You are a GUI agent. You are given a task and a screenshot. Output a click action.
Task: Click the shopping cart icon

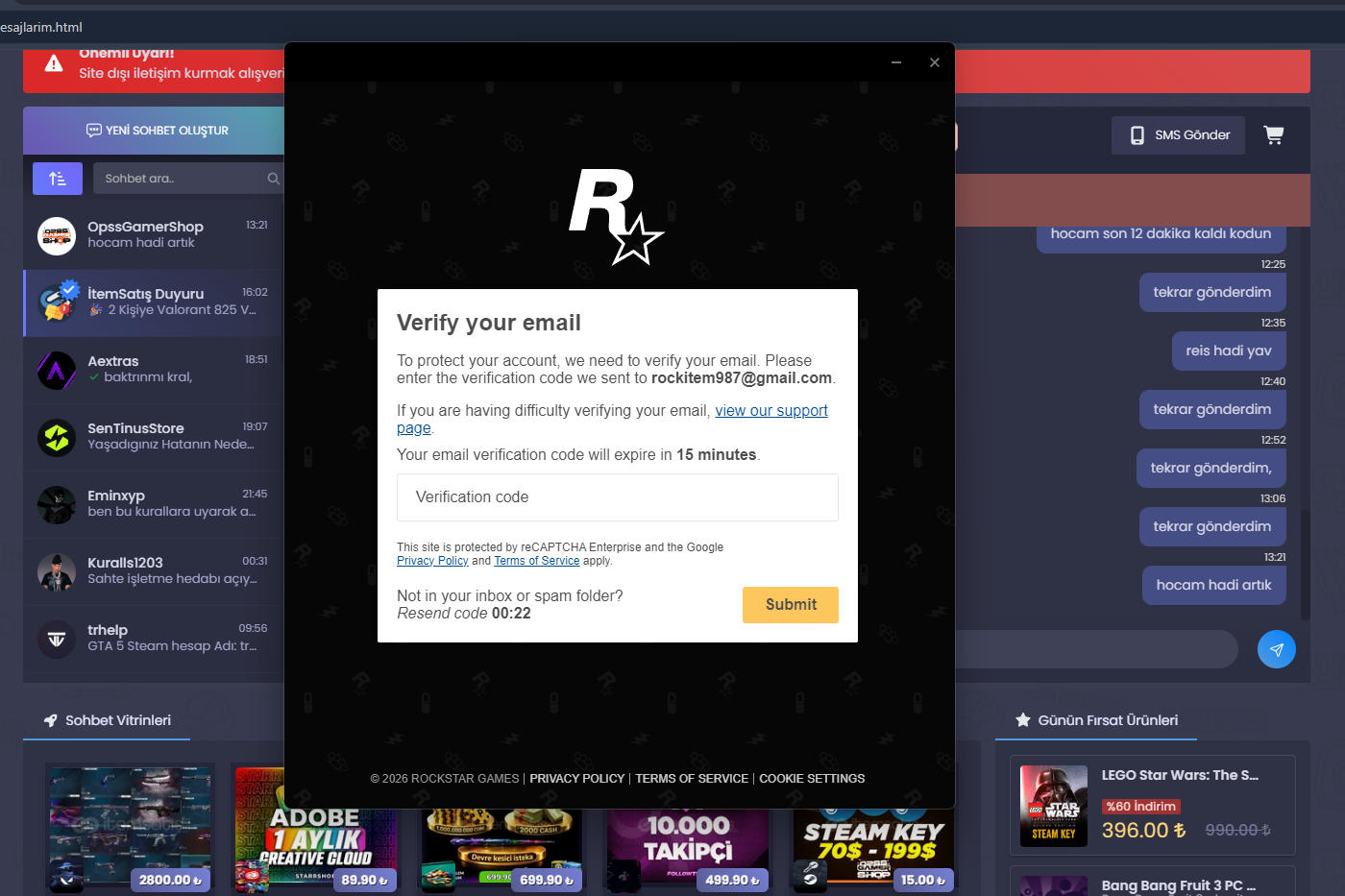pyautogui.click(x=1274, y=135)
